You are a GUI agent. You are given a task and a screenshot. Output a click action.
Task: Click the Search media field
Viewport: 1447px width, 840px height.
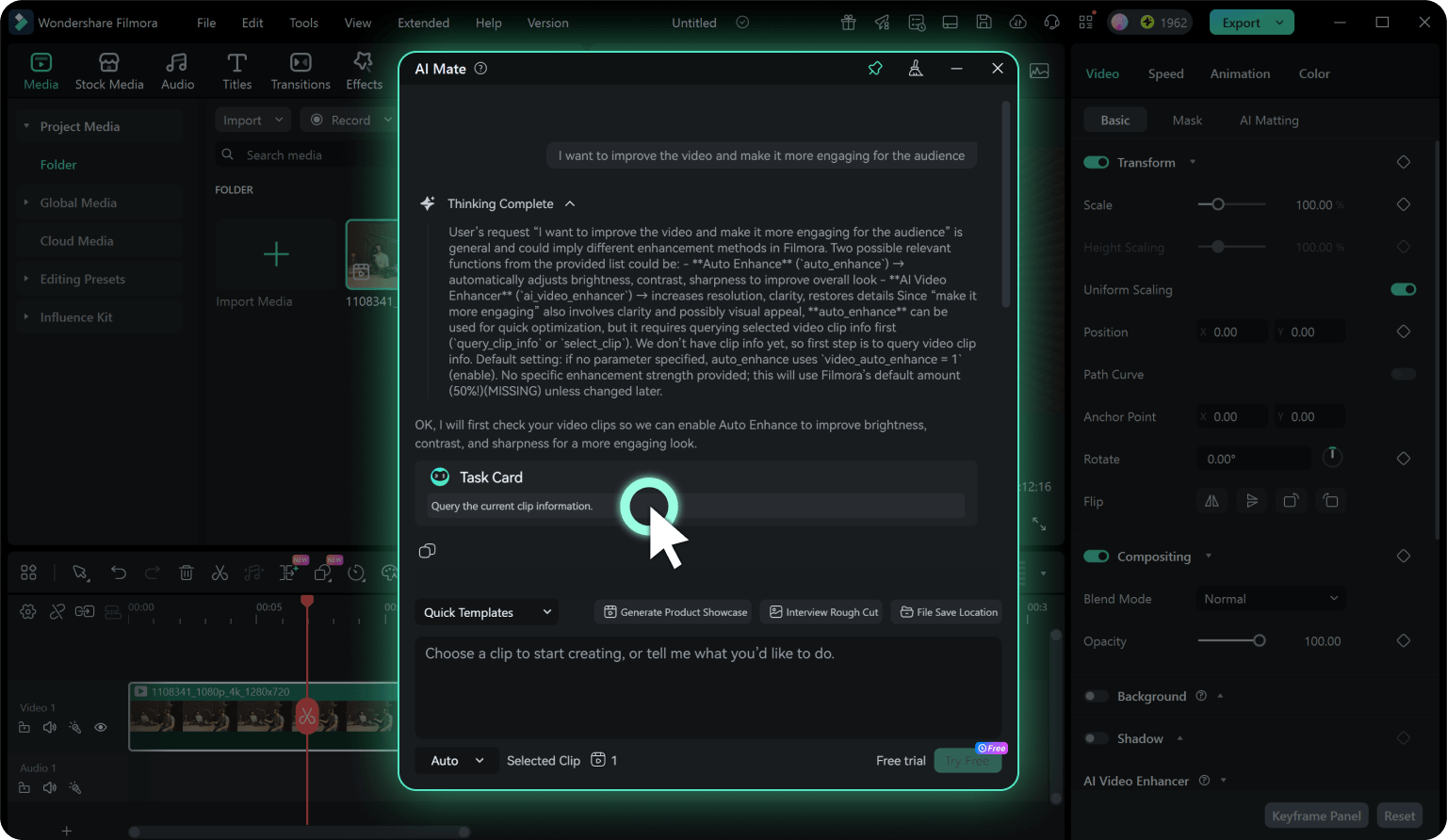click(306, 154)
